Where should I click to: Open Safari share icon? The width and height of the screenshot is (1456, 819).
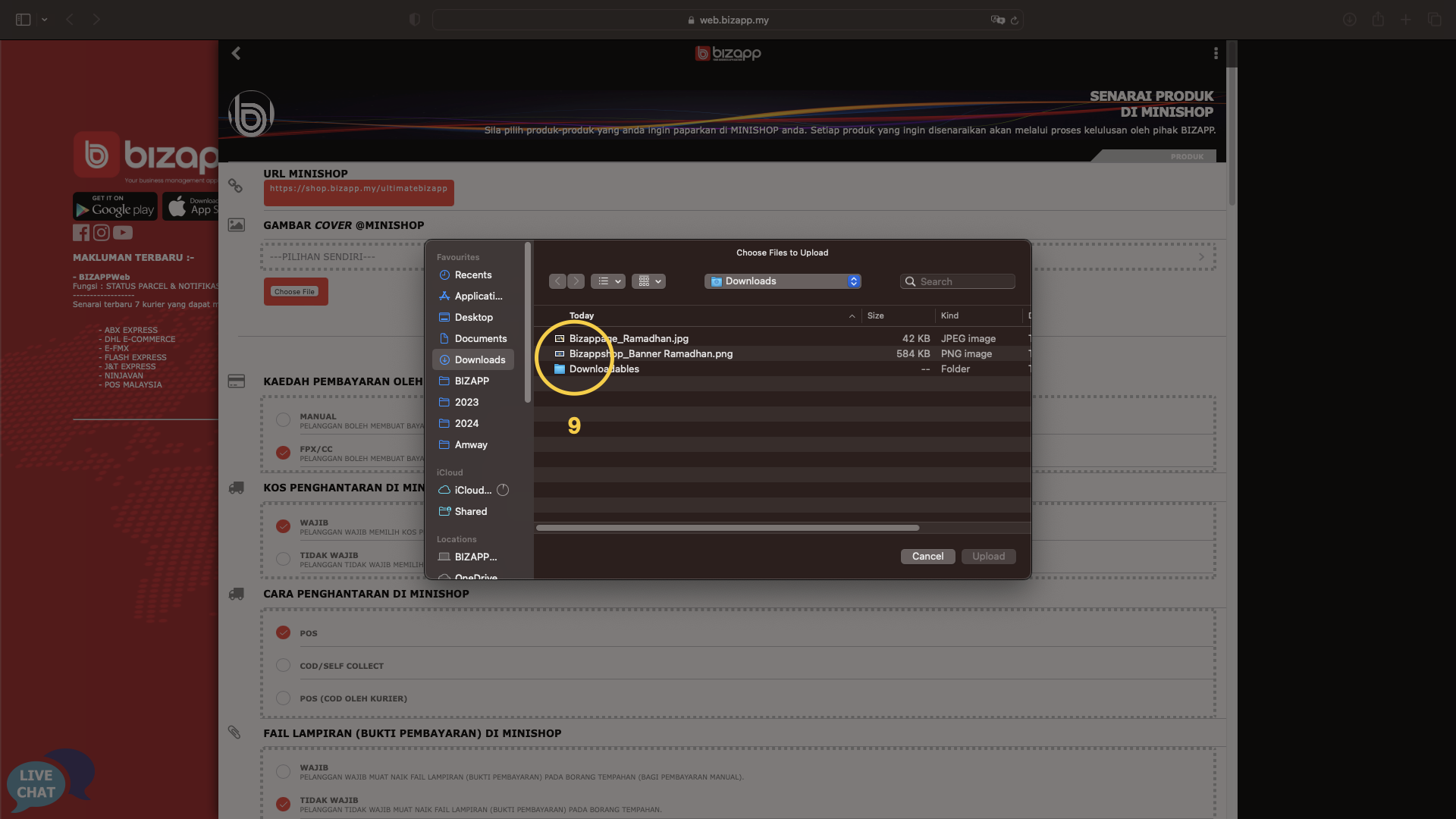point(1378,20)
